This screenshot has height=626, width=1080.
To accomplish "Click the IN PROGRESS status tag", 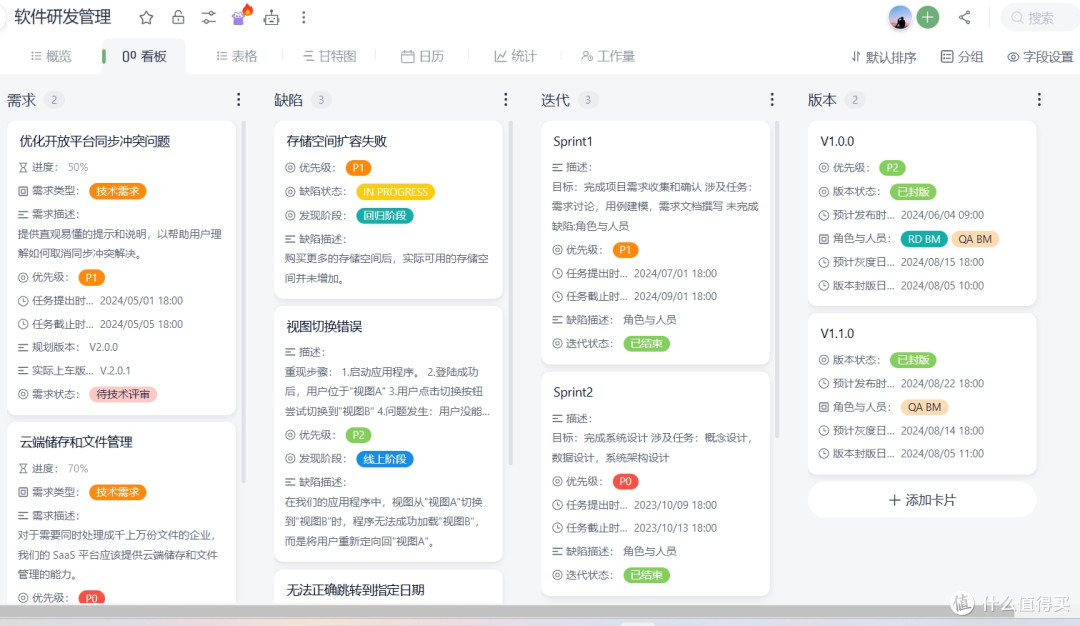I will tap(395, 192).
